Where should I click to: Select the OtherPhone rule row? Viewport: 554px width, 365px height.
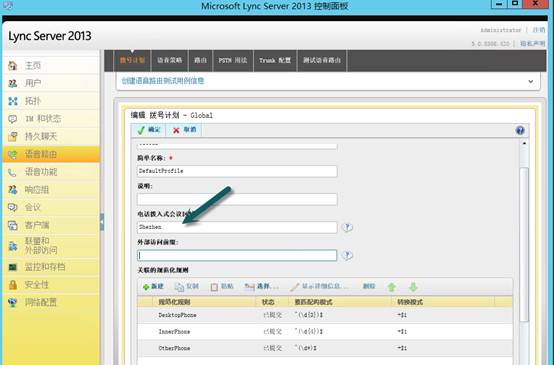(x=325, y=348)
